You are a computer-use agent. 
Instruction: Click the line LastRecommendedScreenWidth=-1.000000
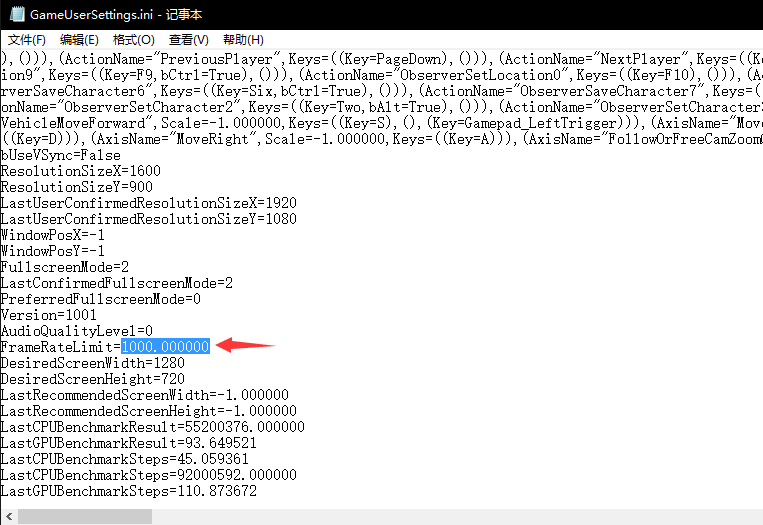tap(145, 395)
